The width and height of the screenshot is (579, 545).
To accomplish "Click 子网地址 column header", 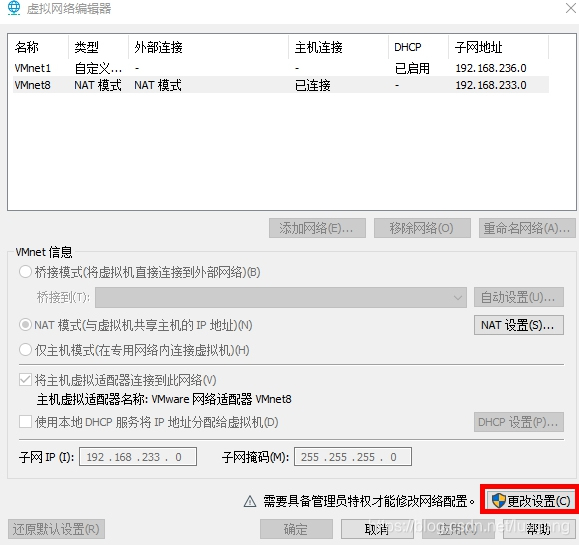I will tap(499, 47).
